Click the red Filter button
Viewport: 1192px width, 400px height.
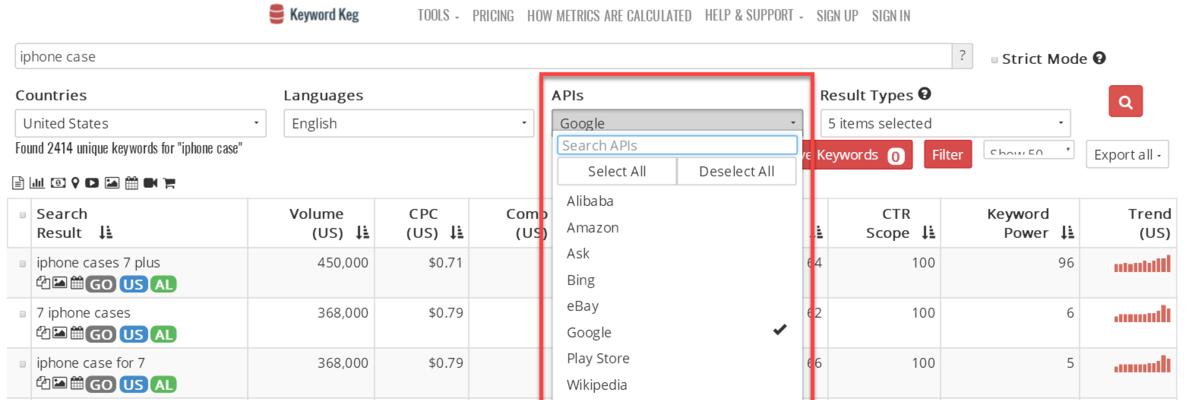pos(948,155)
